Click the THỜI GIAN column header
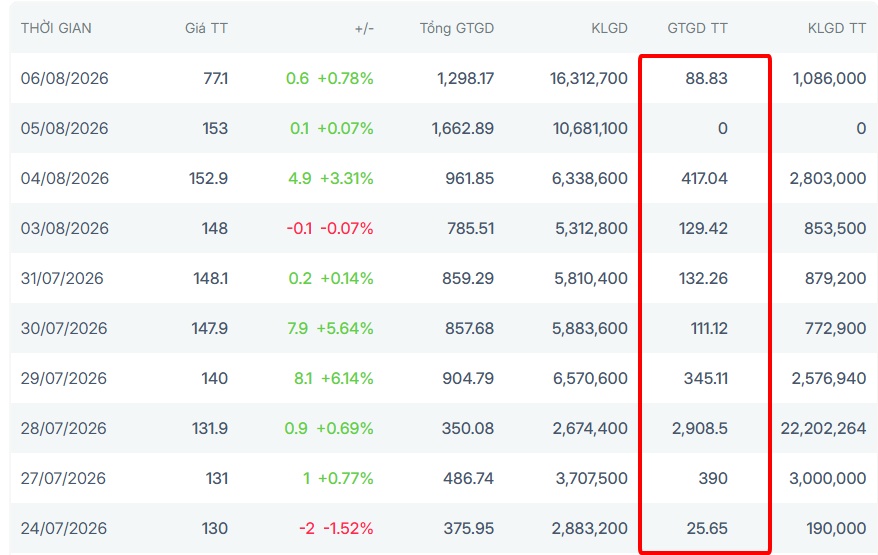878x555 pixels. (56, 28)
